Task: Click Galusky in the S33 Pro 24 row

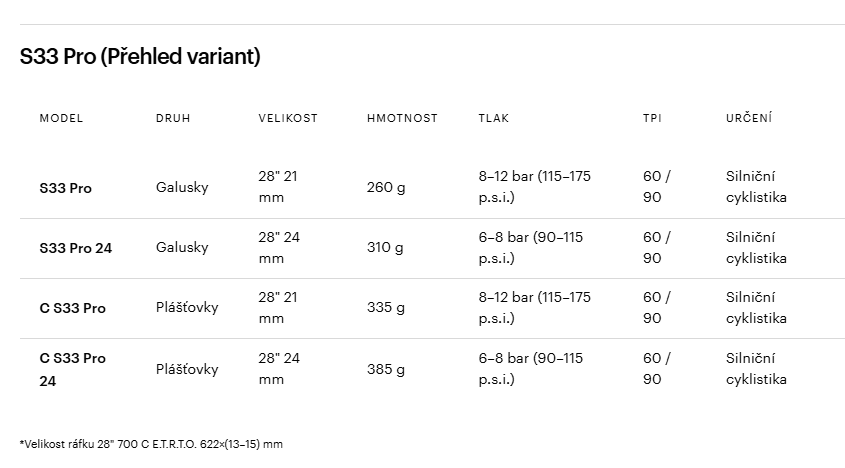Action: 182,247
